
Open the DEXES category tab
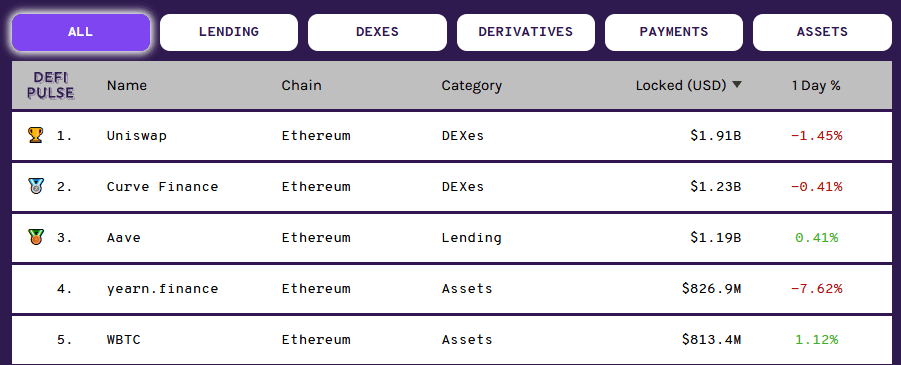(x=377, y=32)
